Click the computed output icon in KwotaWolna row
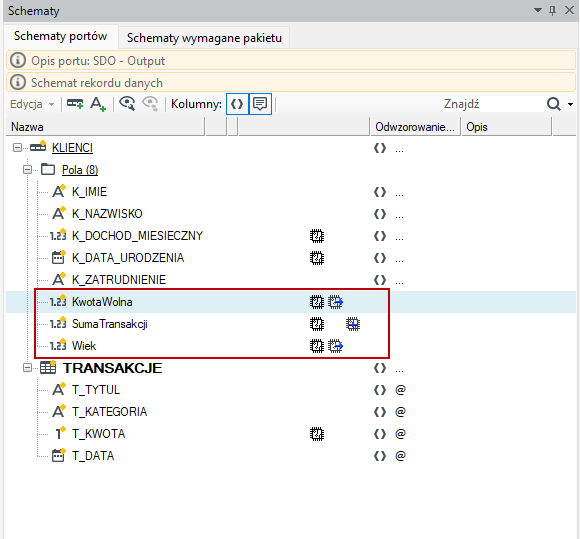This screenshot has width=580, height=539. coord(335,302)
